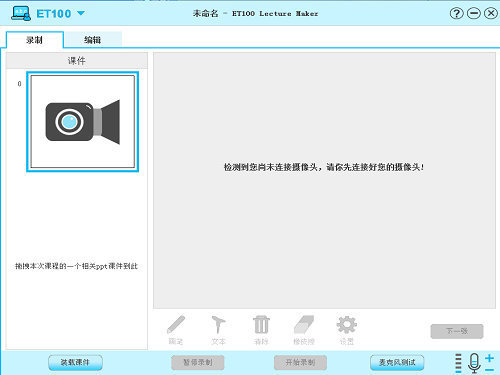
Task: Click the microphone level meter bars
Action: click(458, 363)
